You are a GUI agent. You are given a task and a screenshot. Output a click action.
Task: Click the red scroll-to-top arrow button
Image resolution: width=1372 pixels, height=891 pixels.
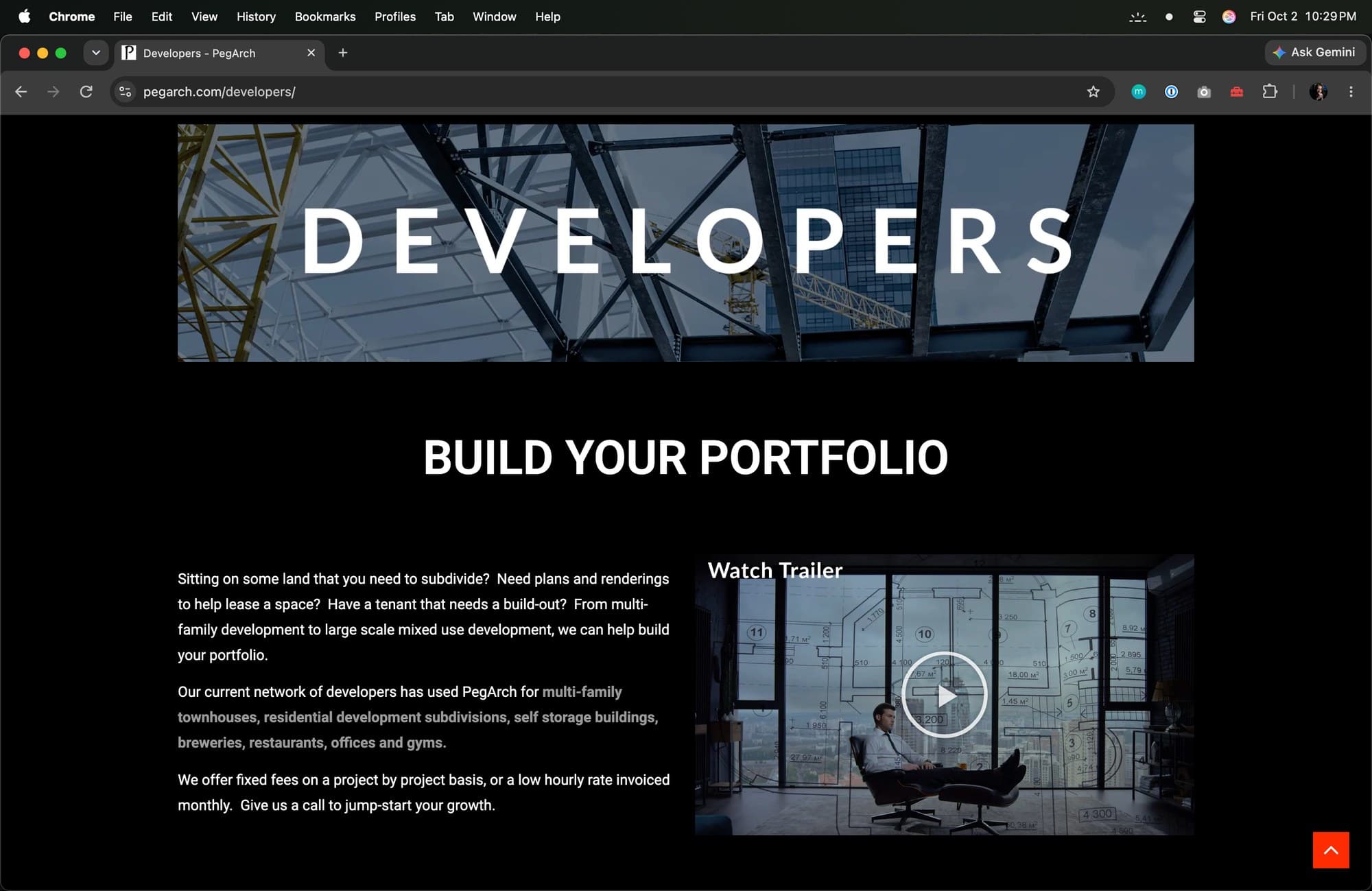point(1331,850)
